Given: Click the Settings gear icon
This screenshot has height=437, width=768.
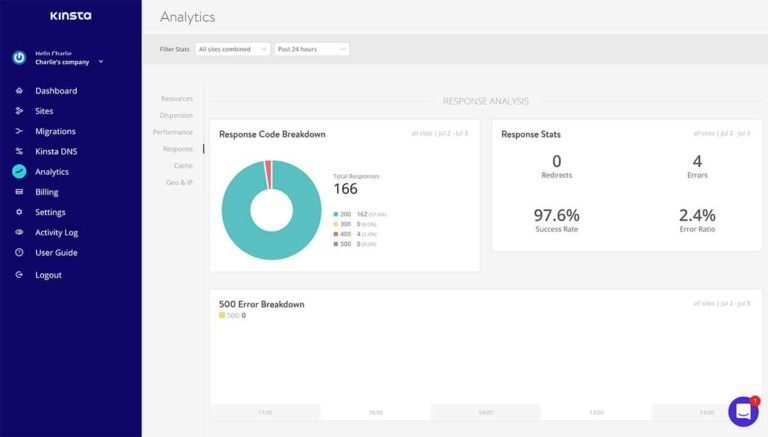Looking at the screenshot, I should pos(19,212).
